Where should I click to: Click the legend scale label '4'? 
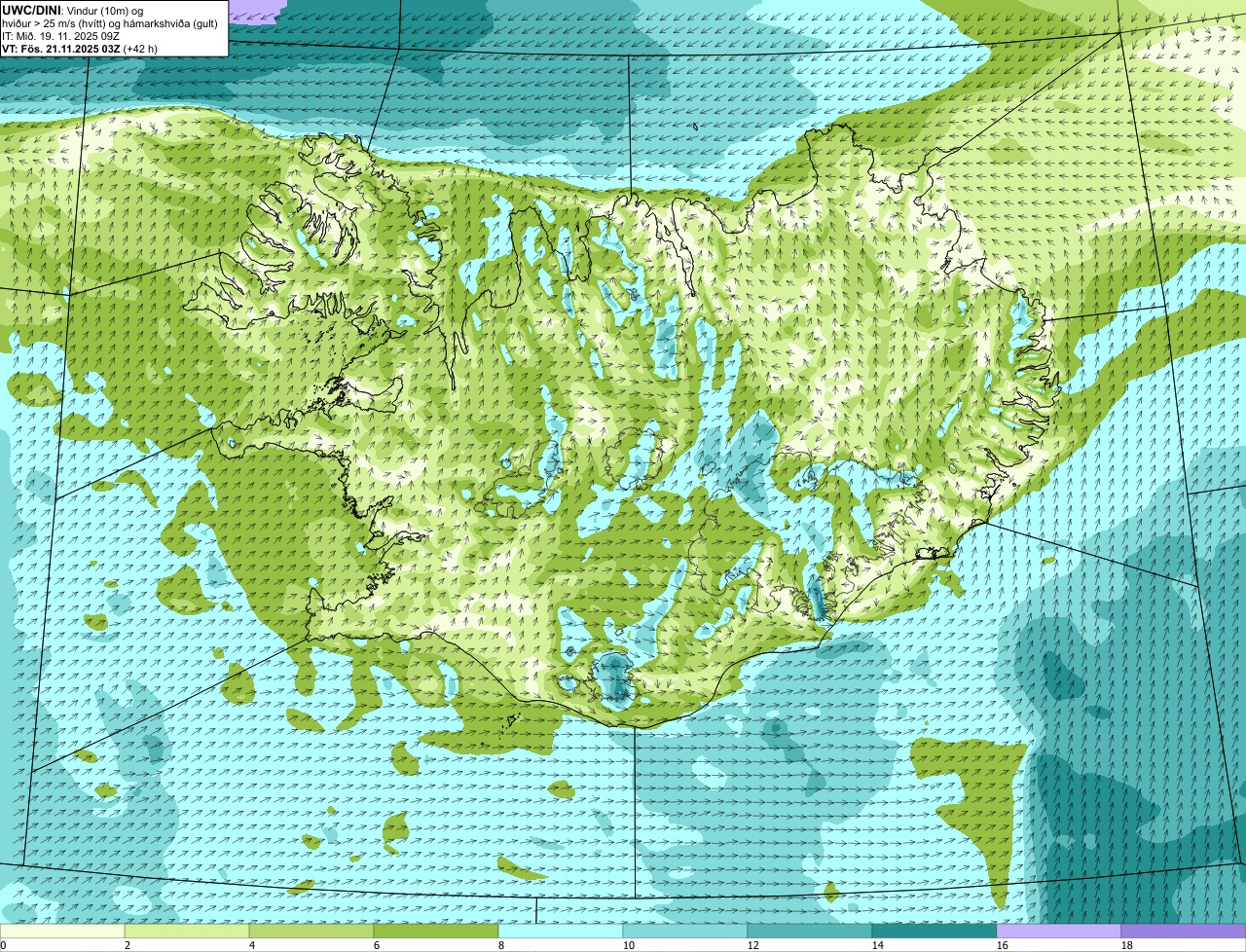252,945
